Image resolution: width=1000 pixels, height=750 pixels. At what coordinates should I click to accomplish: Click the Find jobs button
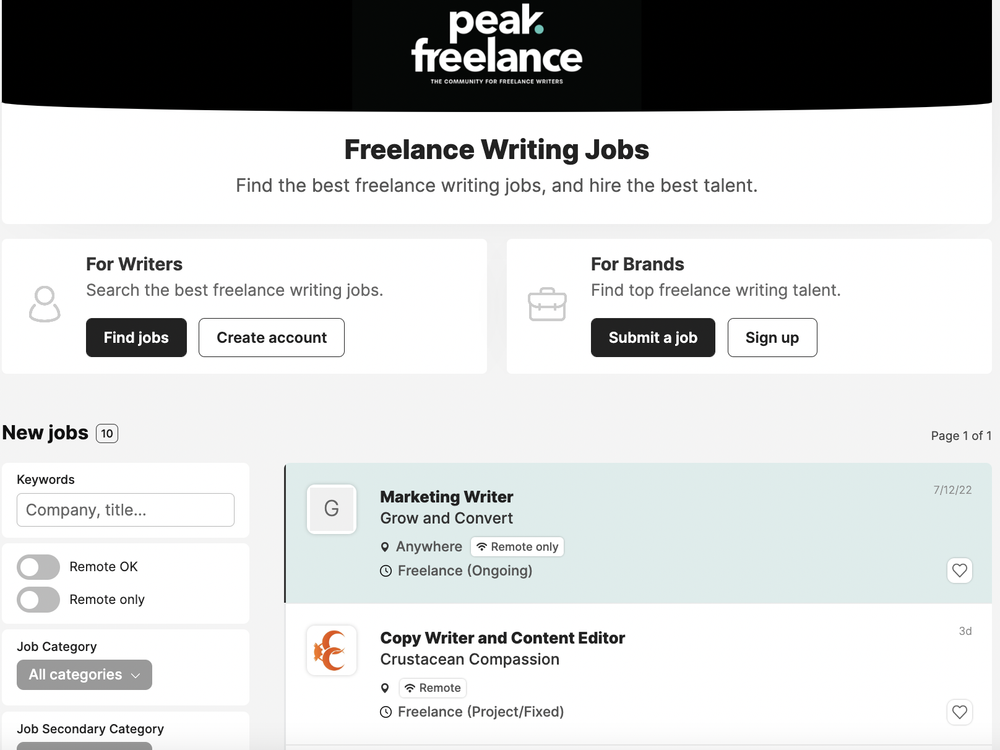pyautogui.click(x=136, y=338)
